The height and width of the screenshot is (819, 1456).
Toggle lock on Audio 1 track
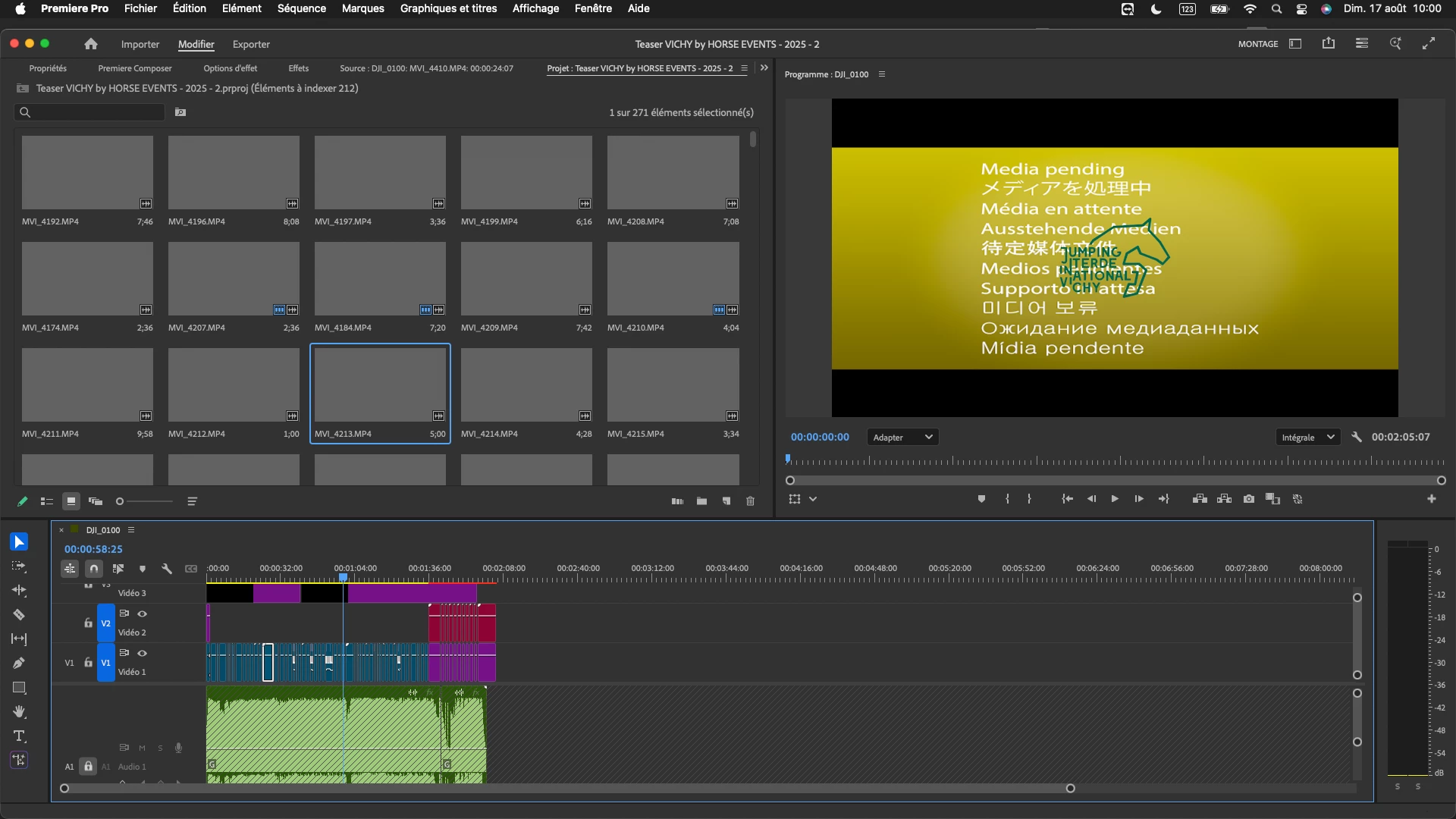pyautogui.click(x=88, y=767)
